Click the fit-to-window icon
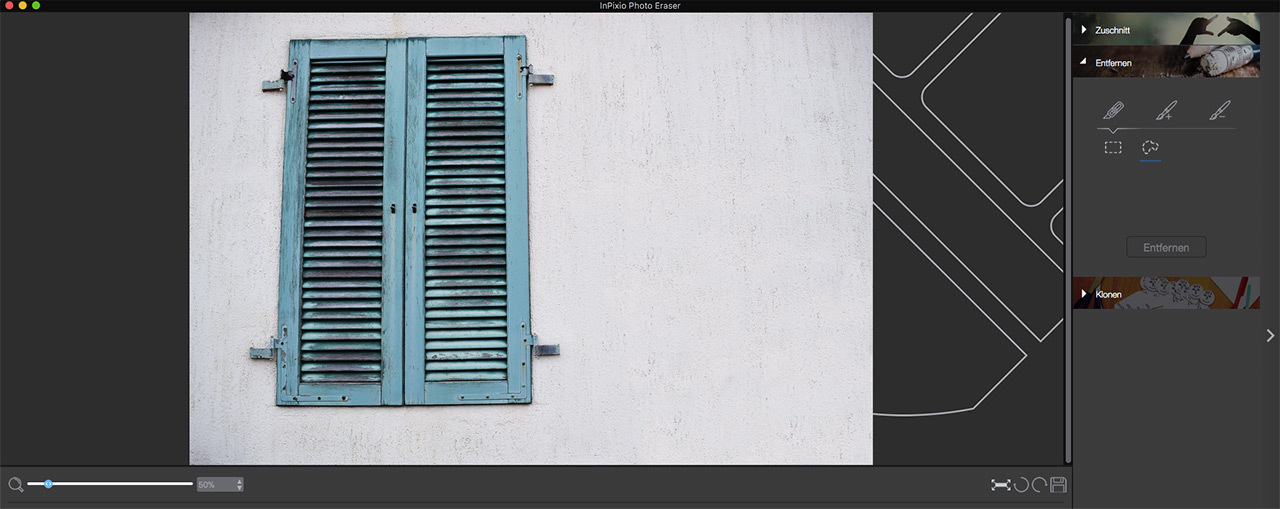1280x509 pixels. point(1000,485)
